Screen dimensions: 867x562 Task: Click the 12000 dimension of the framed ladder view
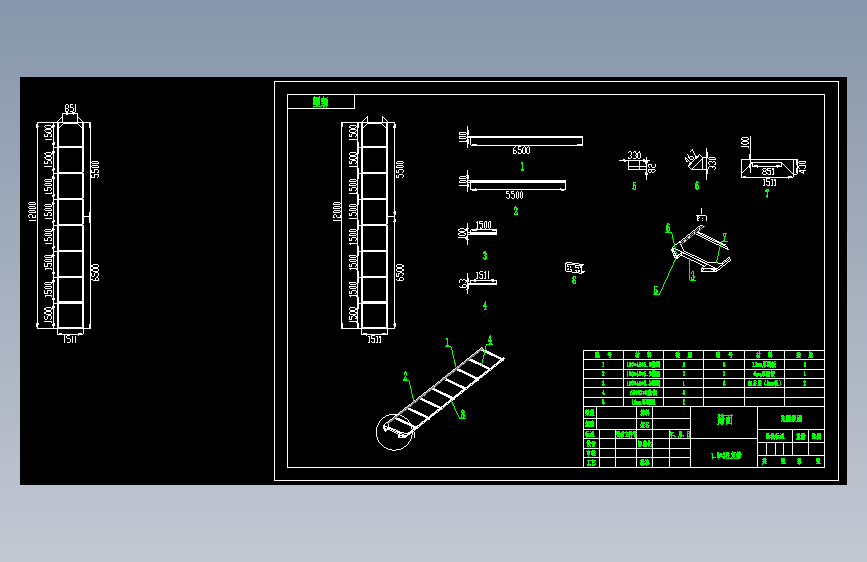337,211
